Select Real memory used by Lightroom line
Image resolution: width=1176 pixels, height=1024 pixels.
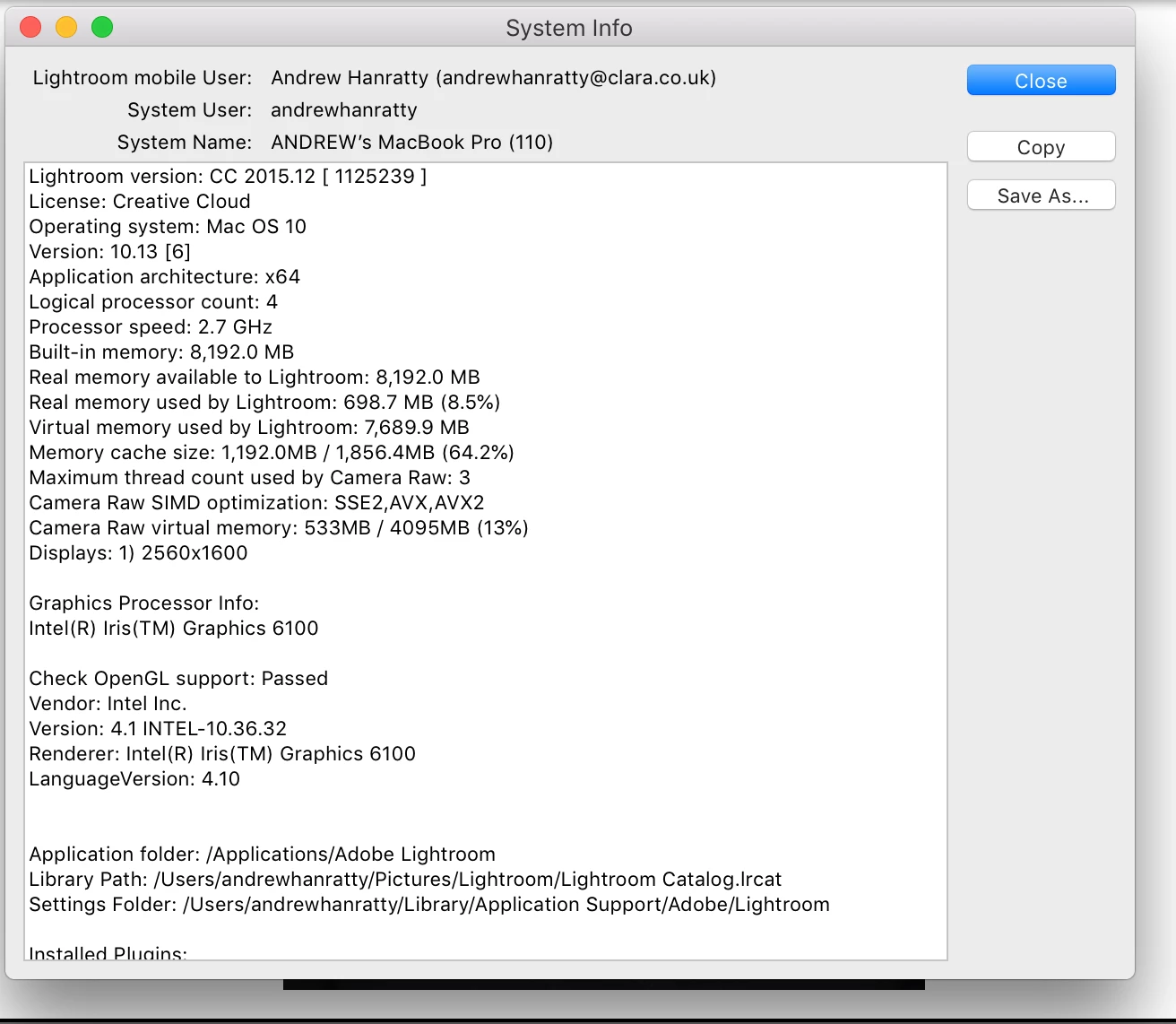pyautogui.click(x=264, y=402)
